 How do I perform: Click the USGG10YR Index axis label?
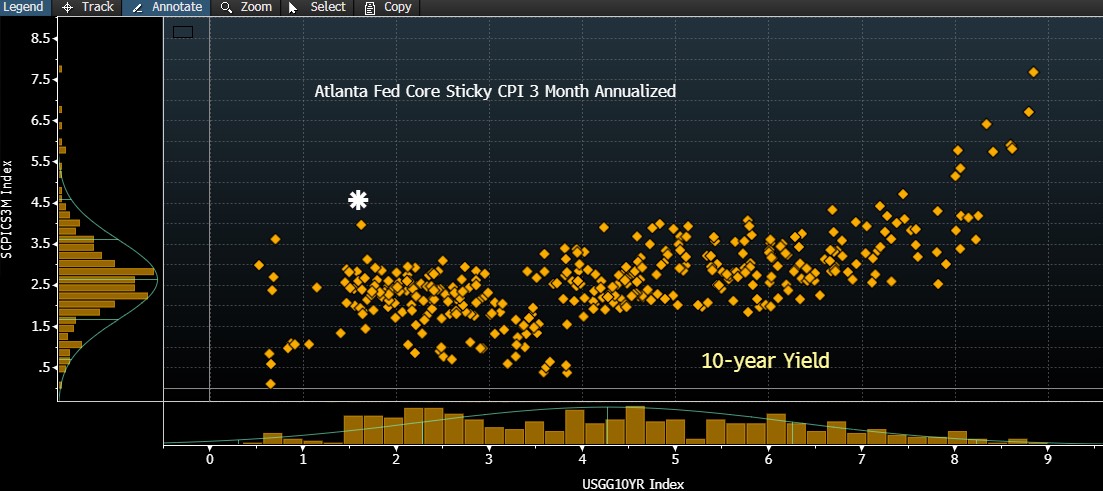[633, 483]
